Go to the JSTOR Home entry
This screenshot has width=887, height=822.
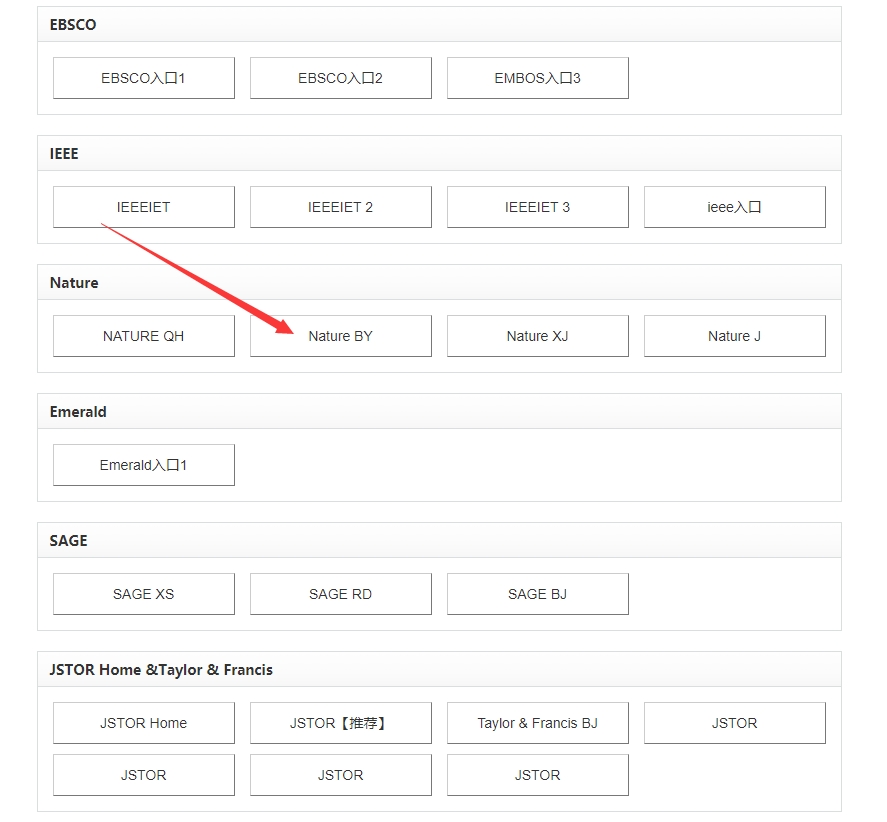[x=144, y=723]
